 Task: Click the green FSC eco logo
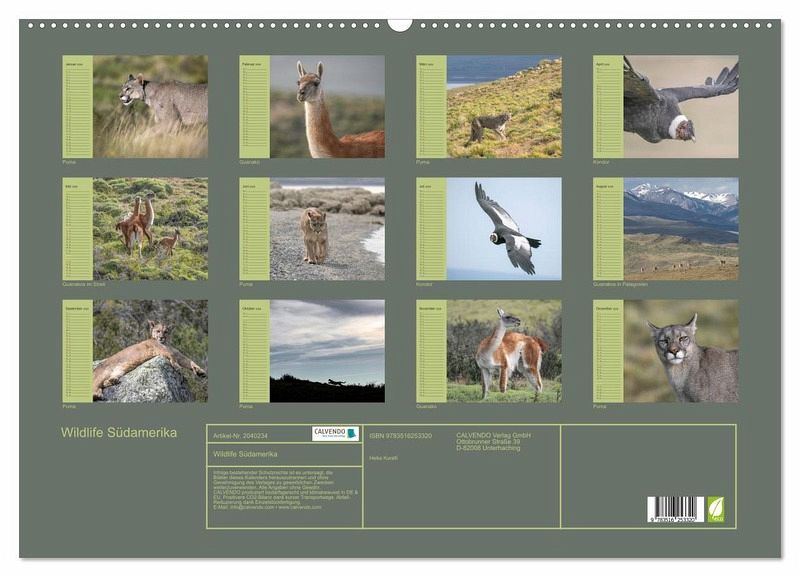(x=716, y=509)
